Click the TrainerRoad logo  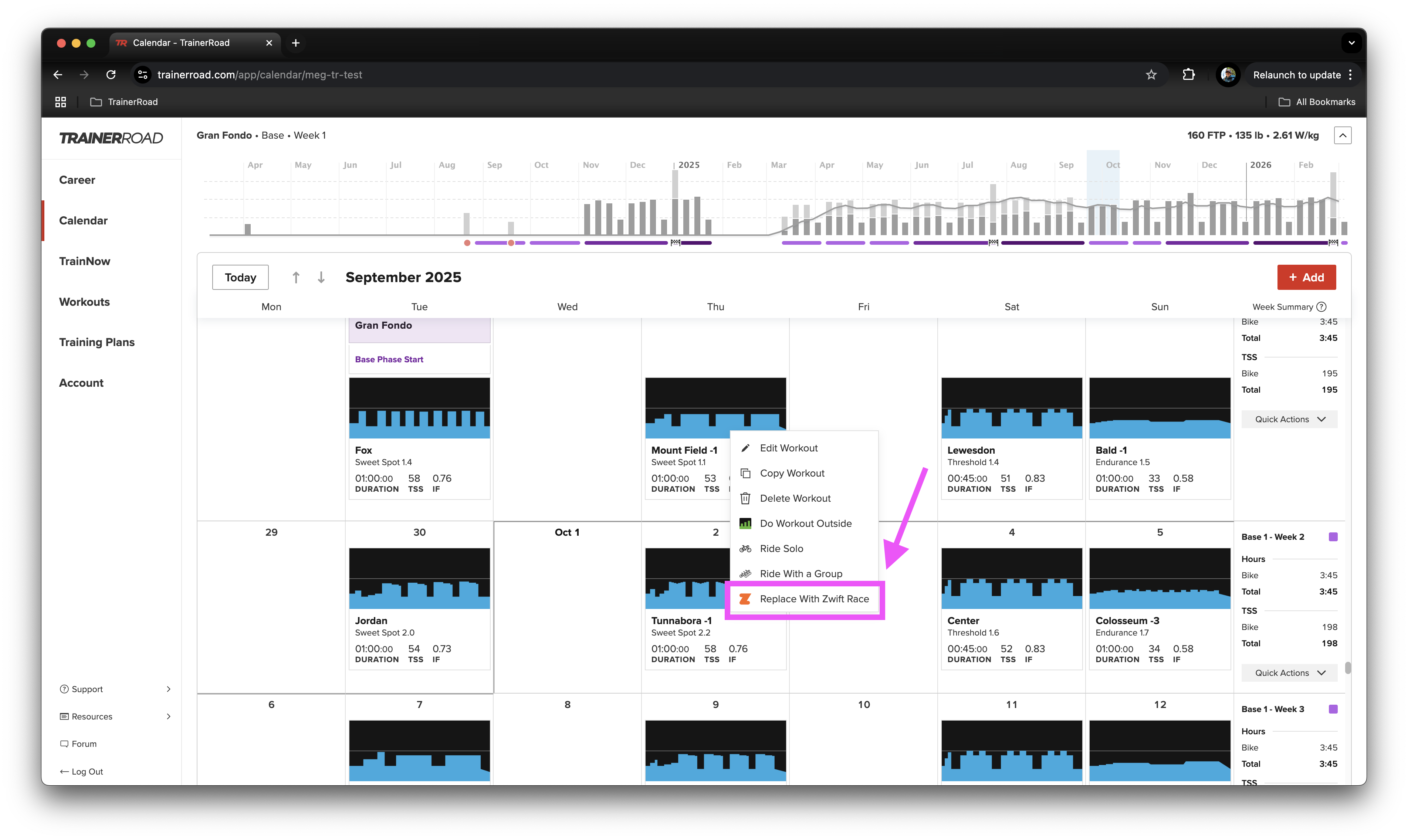111,138
